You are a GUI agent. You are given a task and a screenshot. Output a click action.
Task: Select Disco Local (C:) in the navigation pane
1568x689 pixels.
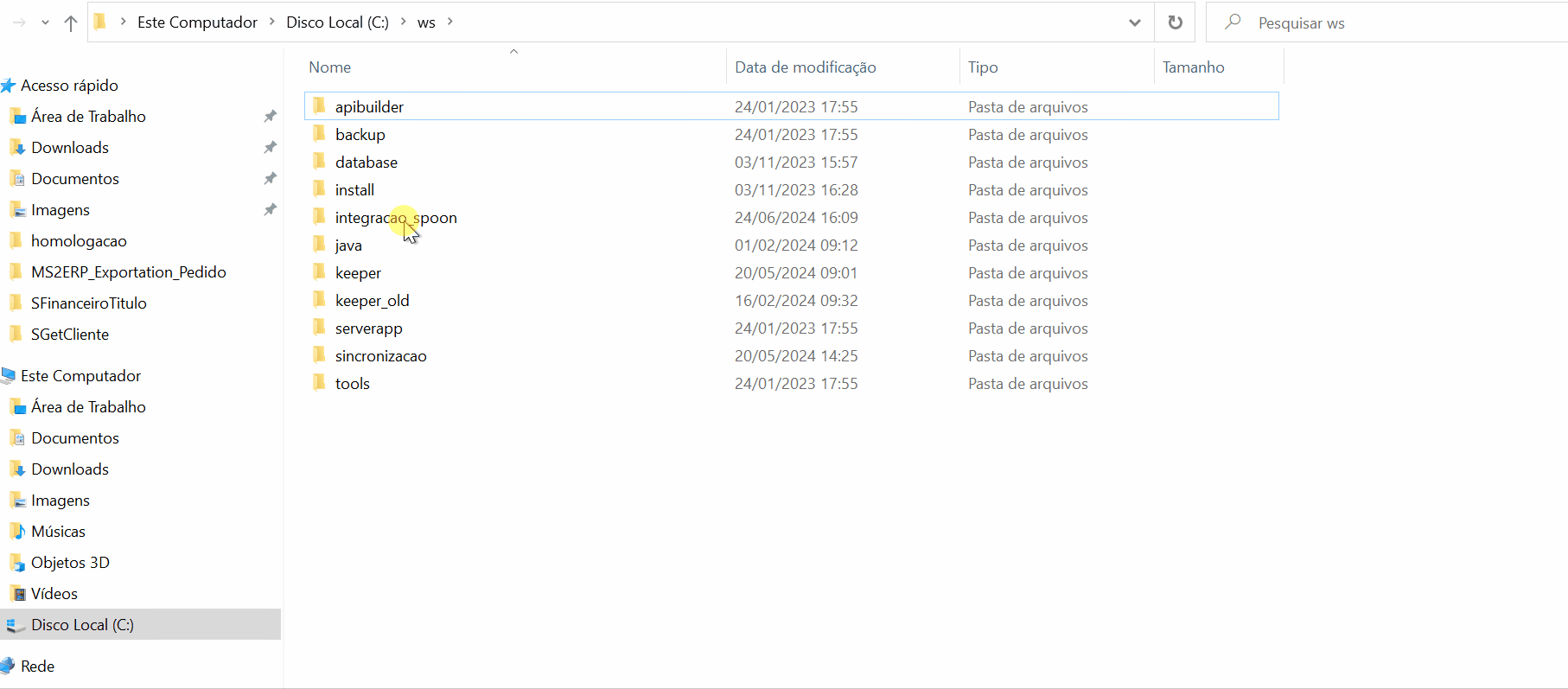tap(82, 625)
